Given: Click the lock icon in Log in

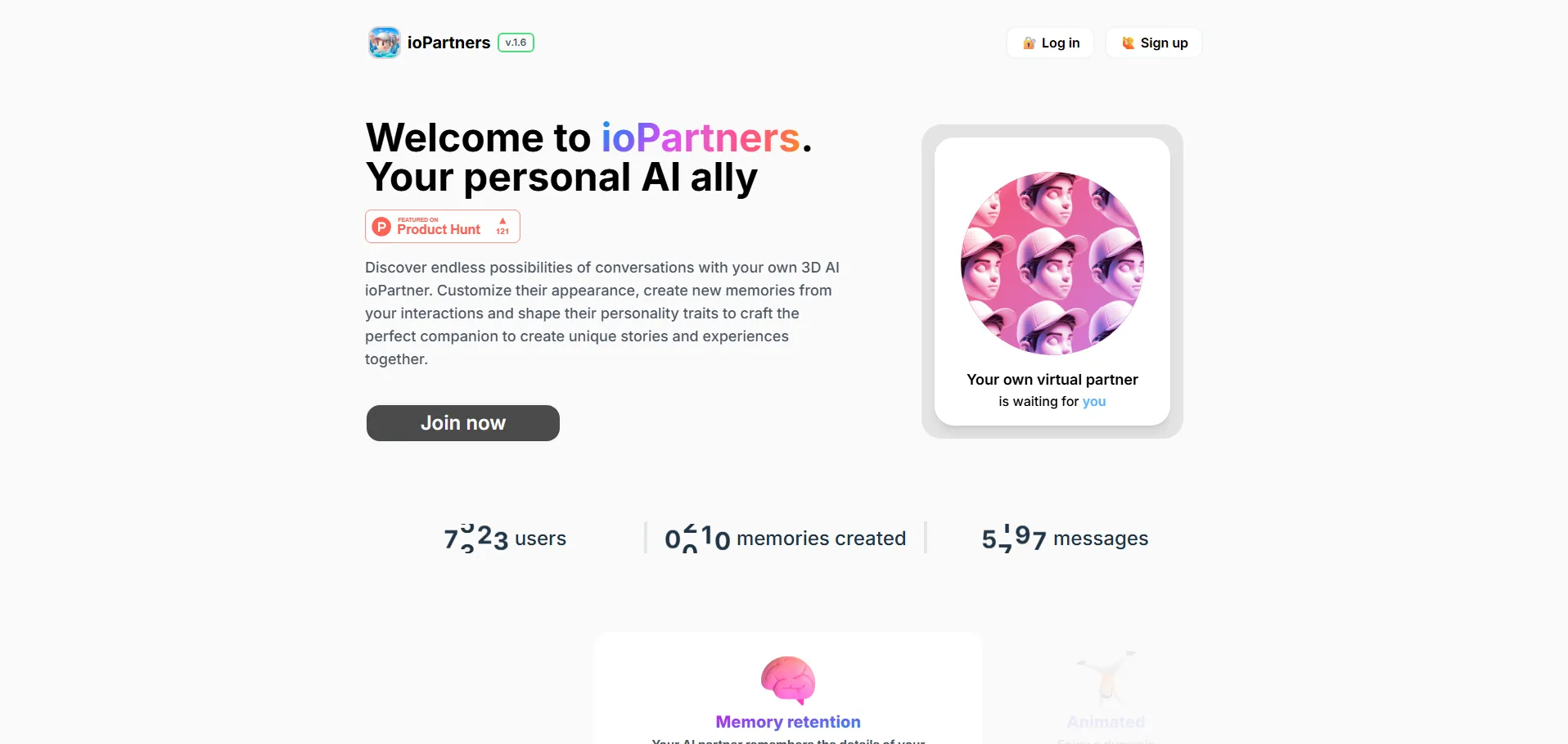Looking at the screenshot, I should pos(1029,43).
